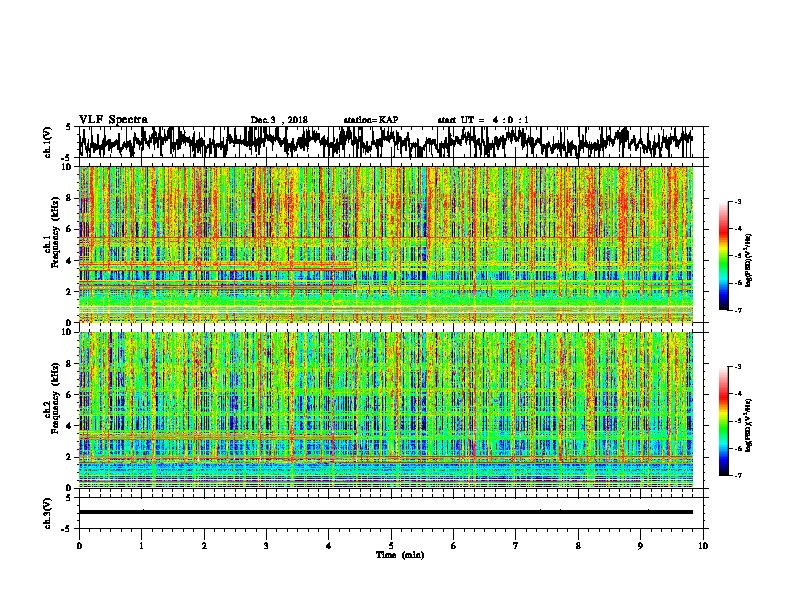Click time axis tick label "4"
The height and width of the screenshot is (612, 792).
point(329,546)
